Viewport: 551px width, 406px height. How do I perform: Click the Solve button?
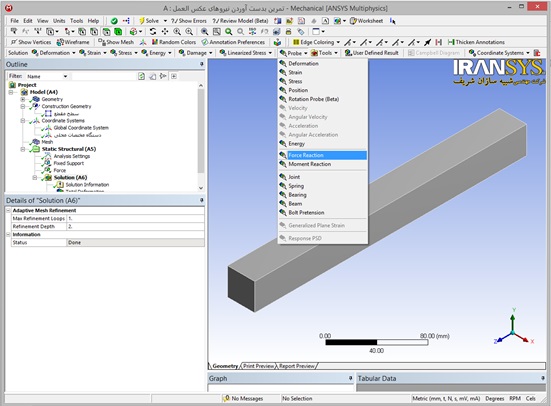[x=149, y=21]
